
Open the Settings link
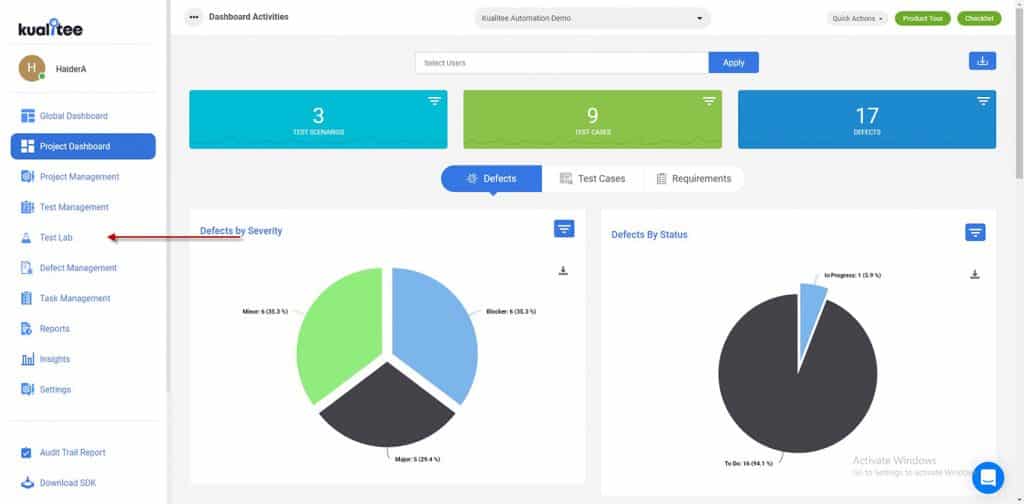(56, 389)
